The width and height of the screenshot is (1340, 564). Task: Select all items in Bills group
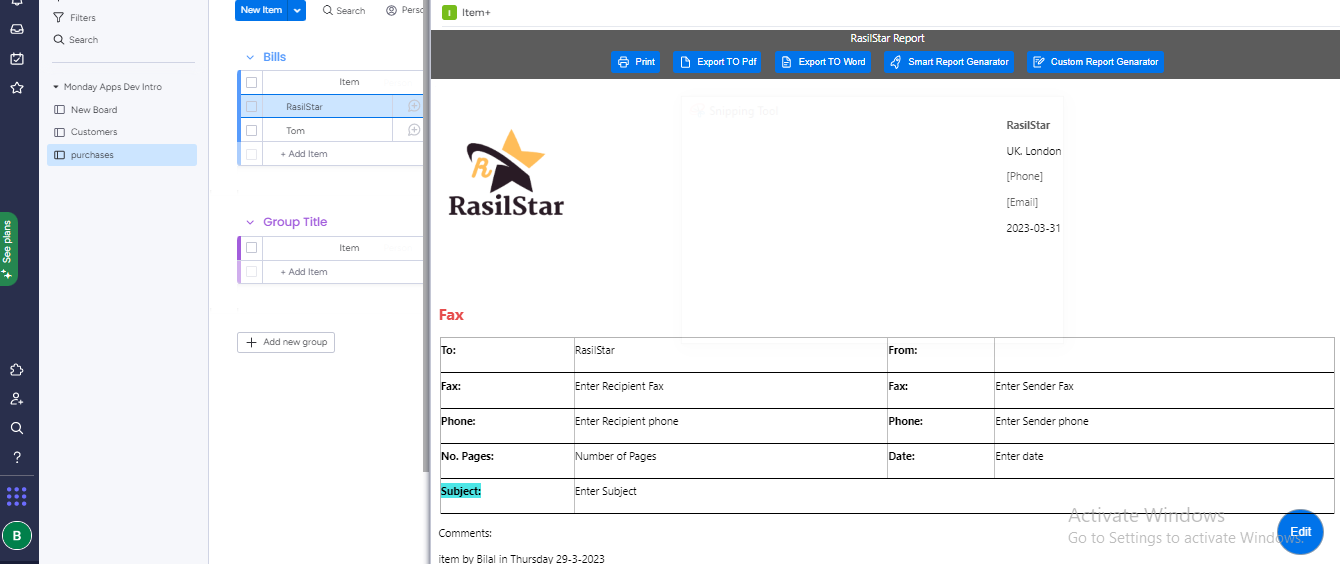coord(252,82)
